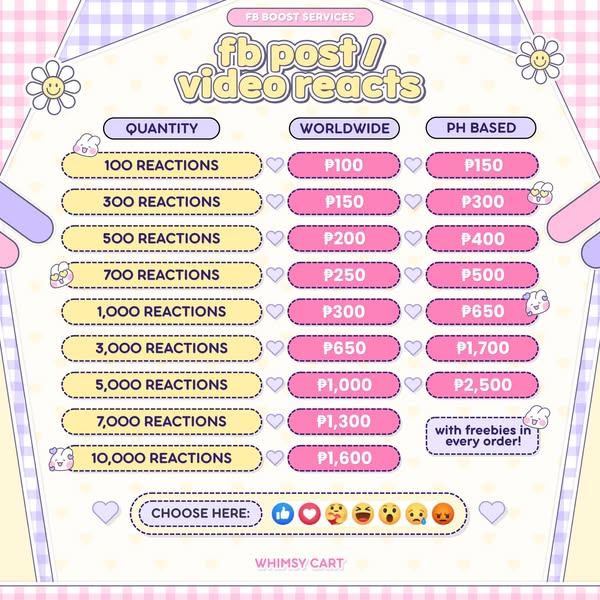The image size is (600, 600).
Task: Select the 100 REACTIONS quantity option
Action: pos(160,165)
